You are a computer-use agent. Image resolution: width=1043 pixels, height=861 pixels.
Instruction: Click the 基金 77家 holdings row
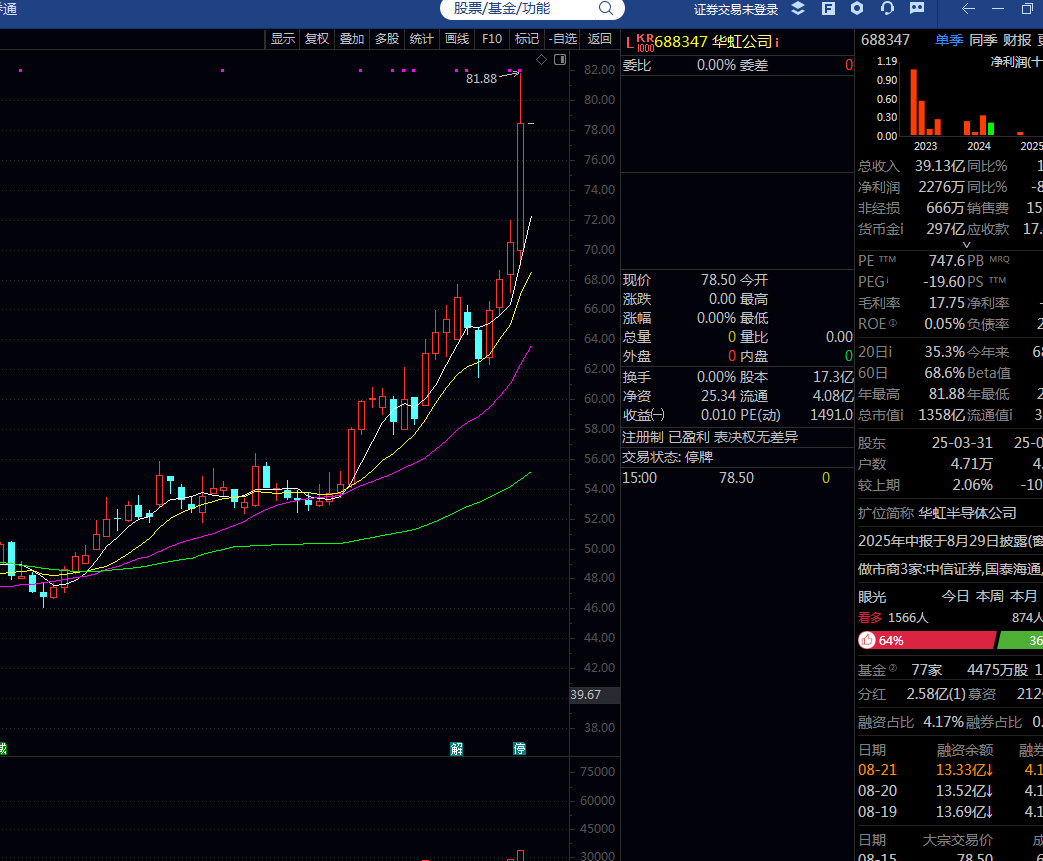[951, 670]
